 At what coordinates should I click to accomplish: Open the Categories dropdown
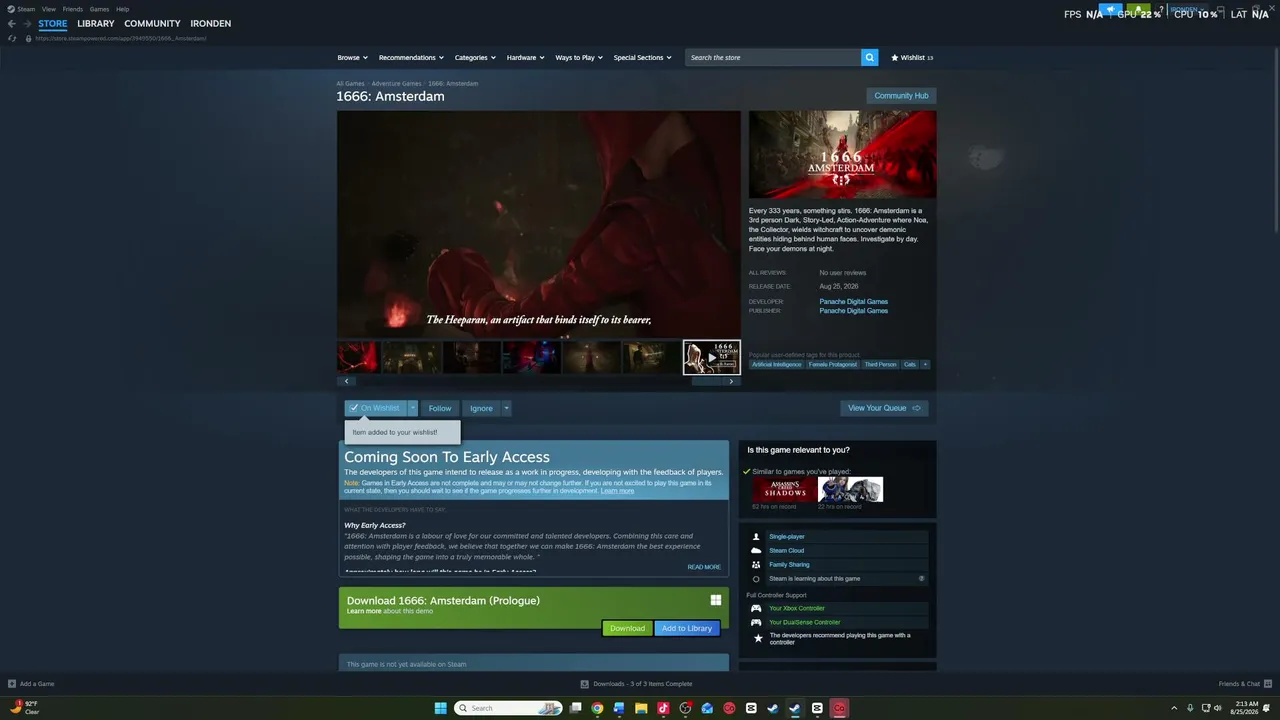(475, 57)
